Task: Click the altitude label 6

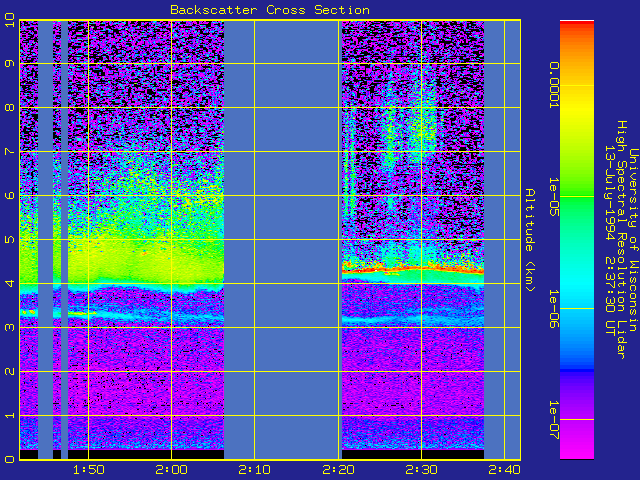Action: [10, 196]
